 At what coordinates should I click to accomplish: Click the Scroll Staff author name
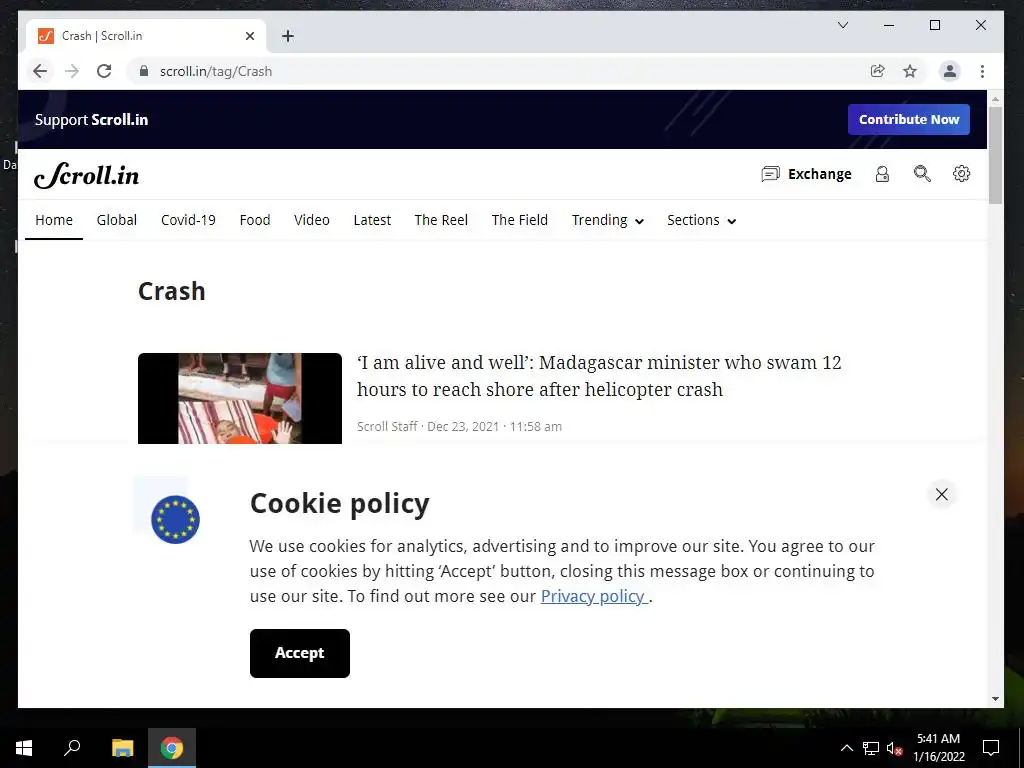click(x=387, y=426)
